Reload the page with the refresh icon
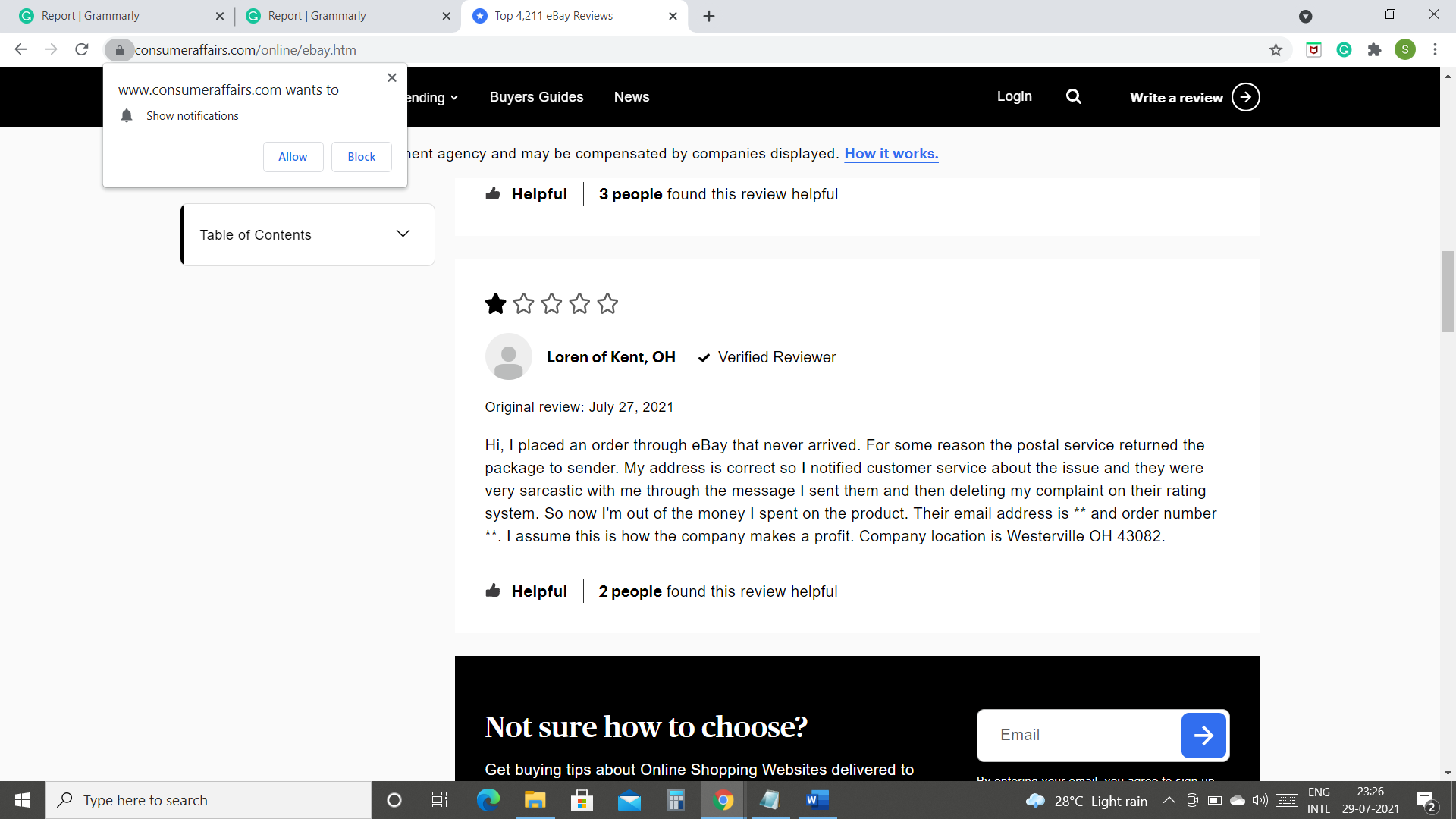This screenshot has height=819, width=1456. click(x=82, y=49)
